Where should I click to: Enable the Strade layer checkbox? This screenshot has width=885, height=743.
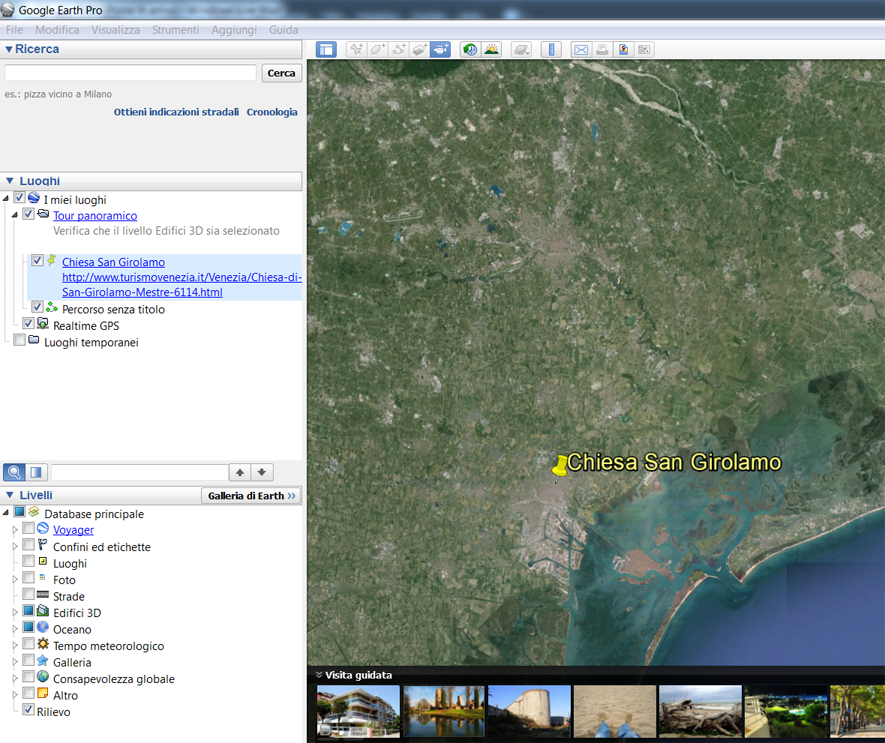29,596
